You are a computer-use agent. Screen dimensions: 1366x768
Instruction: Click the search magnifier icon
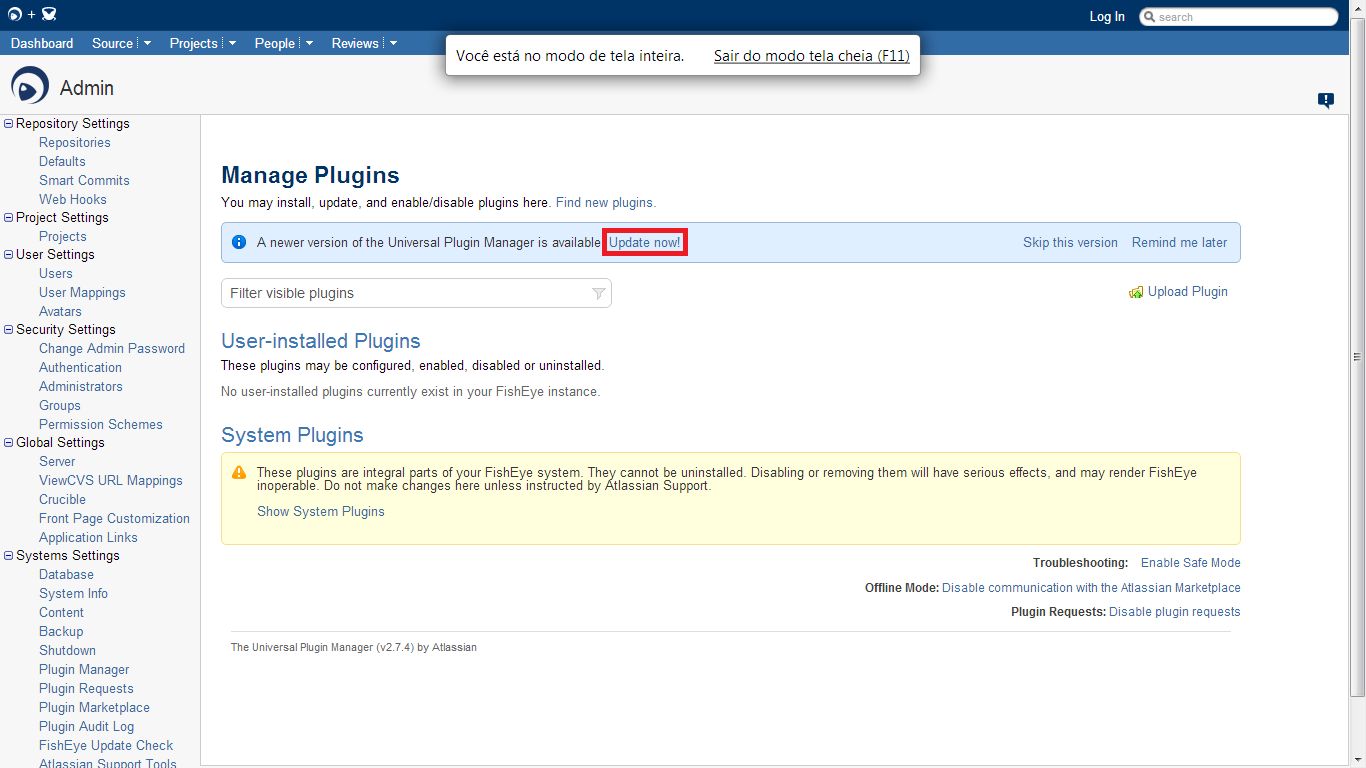pyautogui.click(x=1149, y=17)
